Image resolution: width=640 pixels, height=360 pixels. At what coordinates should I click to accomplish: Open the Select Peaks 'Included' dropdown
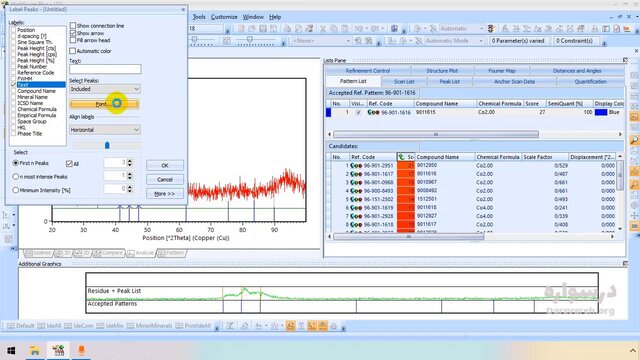(x=105, y=89)
